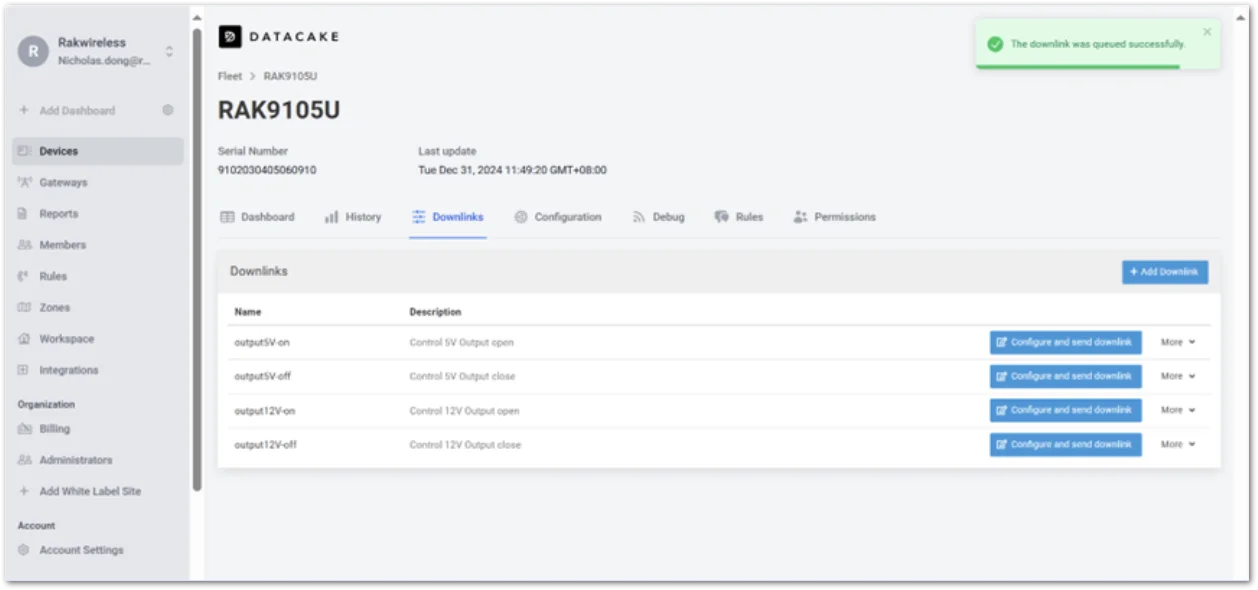Viewport: 1258px width, 590px height.
Task: Dismiss the downlink queued notification
Action: pos(1207,32)
